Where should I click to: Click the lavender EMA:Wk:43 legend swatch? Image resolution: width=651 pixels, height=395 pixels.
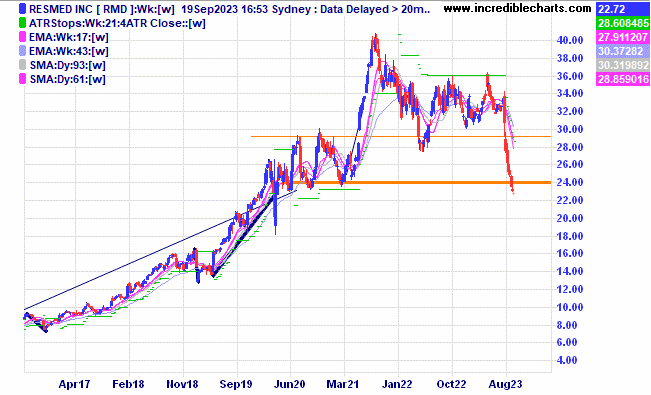point(22,51)
